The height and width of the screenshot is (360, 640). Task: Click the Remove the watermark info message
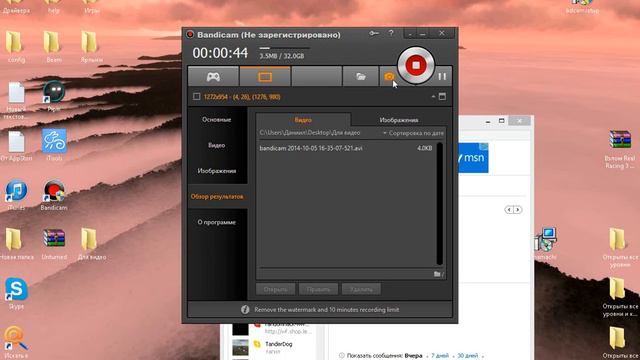pyautogui.click(x=327, y=310)
